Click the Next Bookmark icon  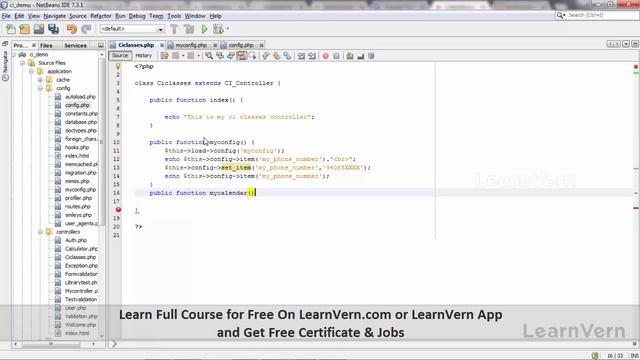(x=277, y=56)
